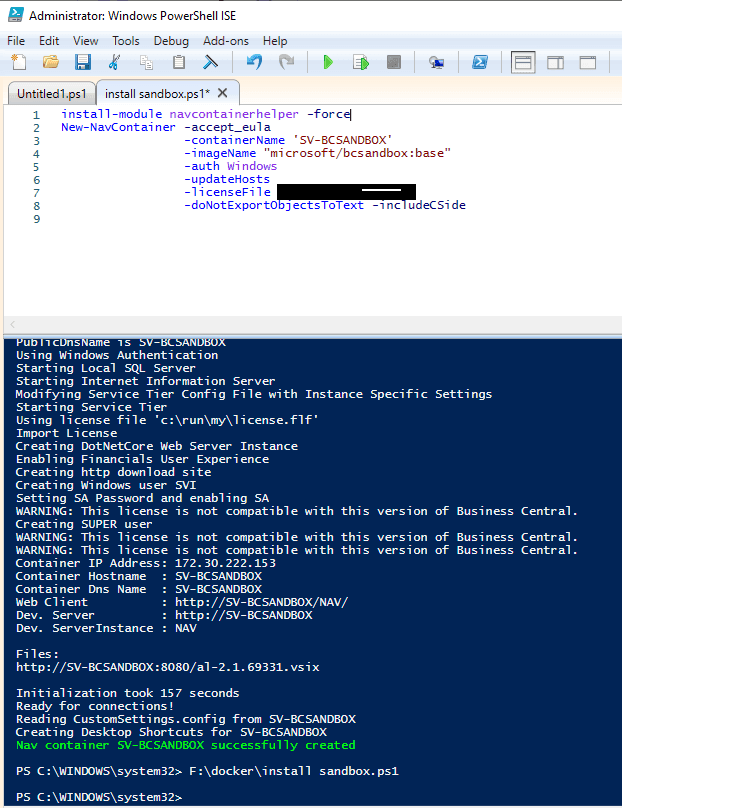741x808 pixels.
Task: Maximize the script pane layout
Action: (x=588, y=63)
